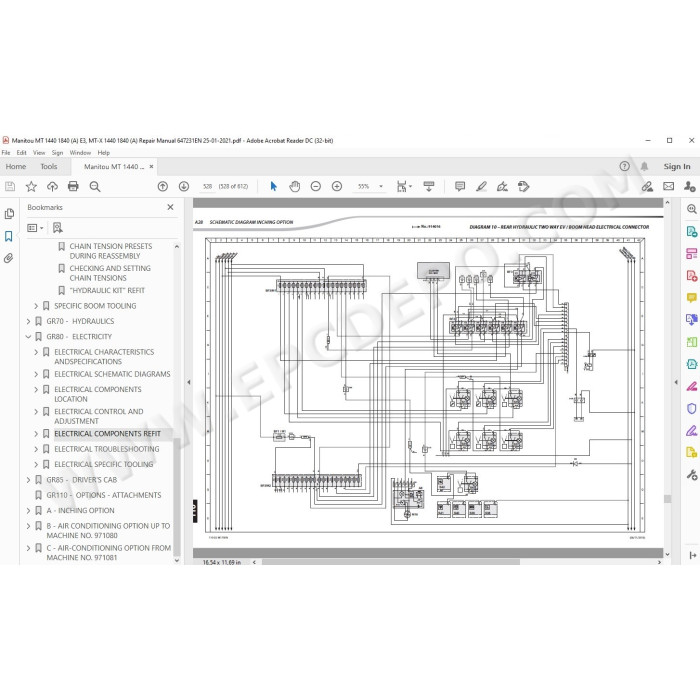Go to next page arrow
The image size is (700, 700).
click(x=183, y=186)
